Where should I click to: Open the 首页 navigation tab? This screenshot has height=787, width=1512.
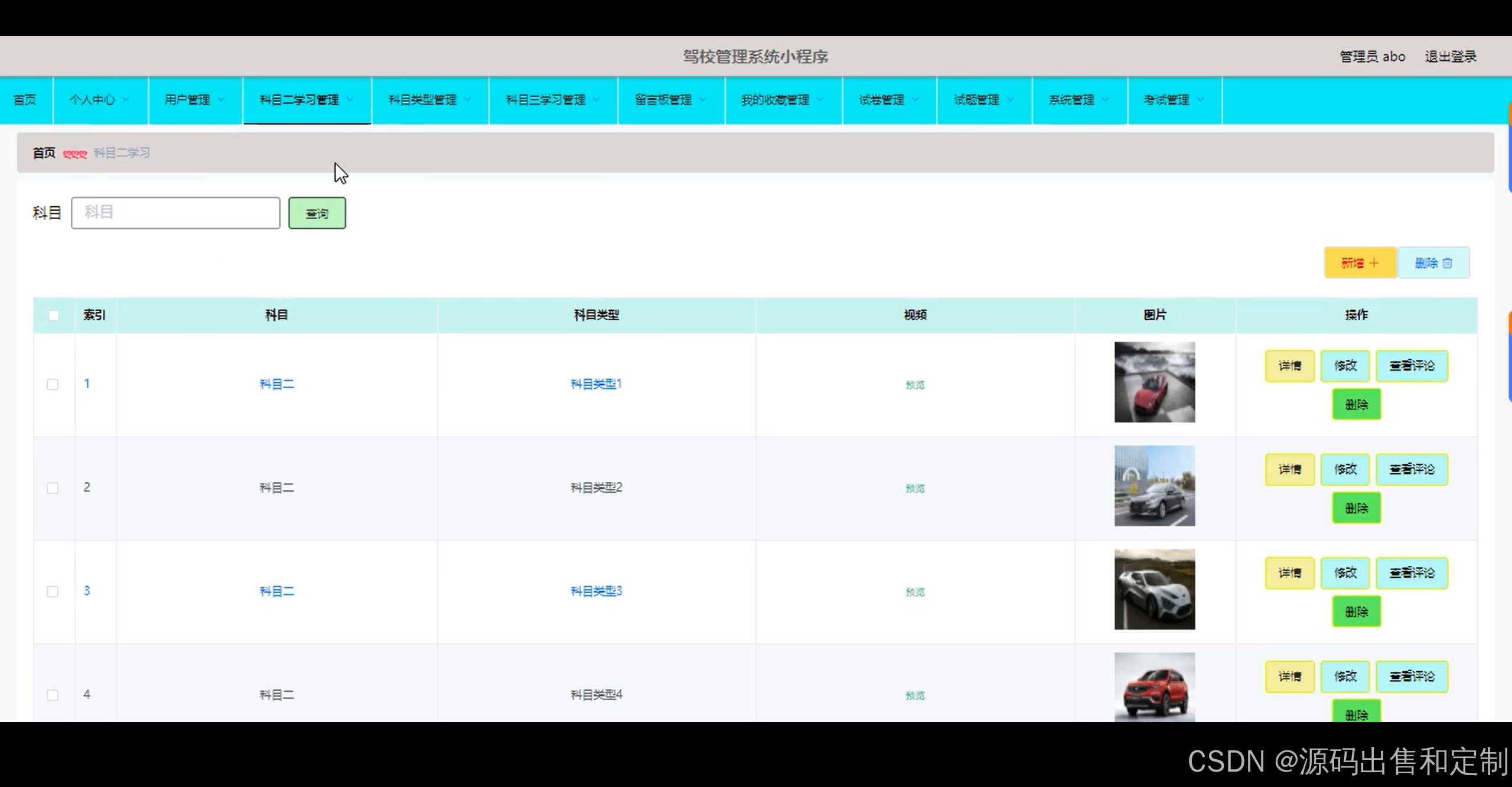(x=25, y=100)
